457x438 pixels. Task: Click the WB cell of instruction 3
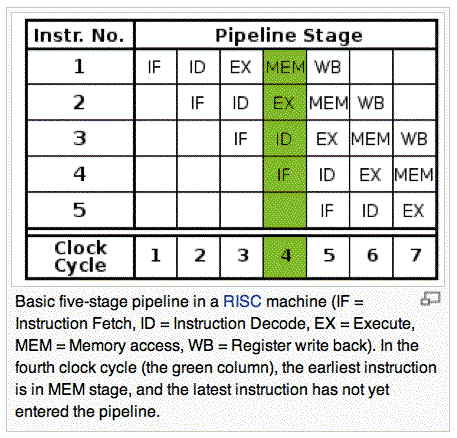[415, 138]
